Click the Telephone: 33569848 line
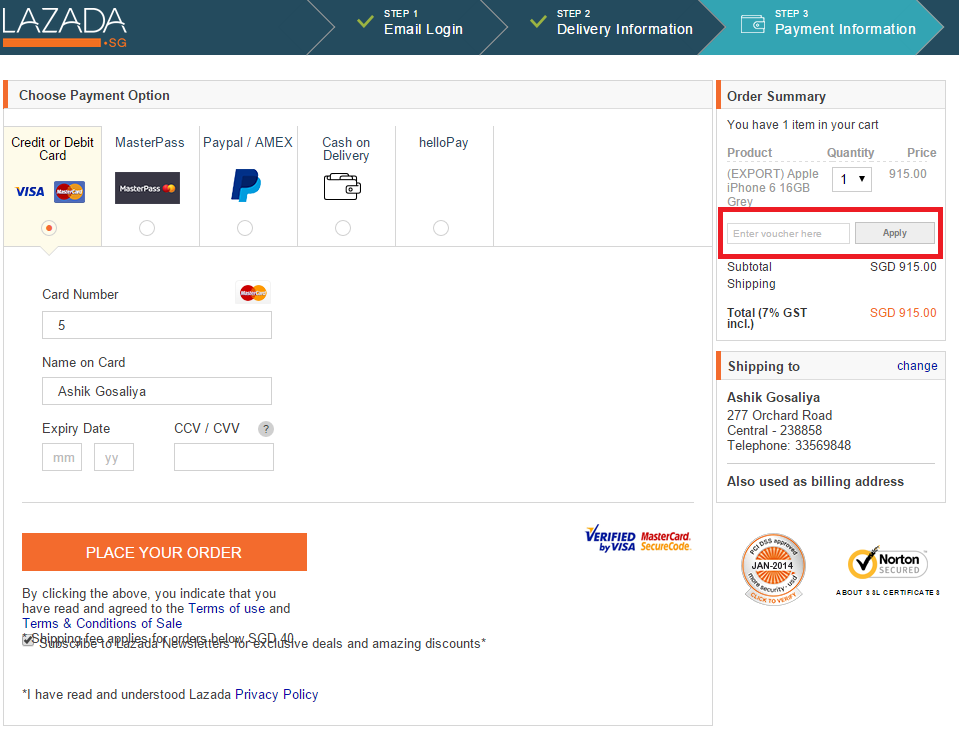 click(788, 445)
